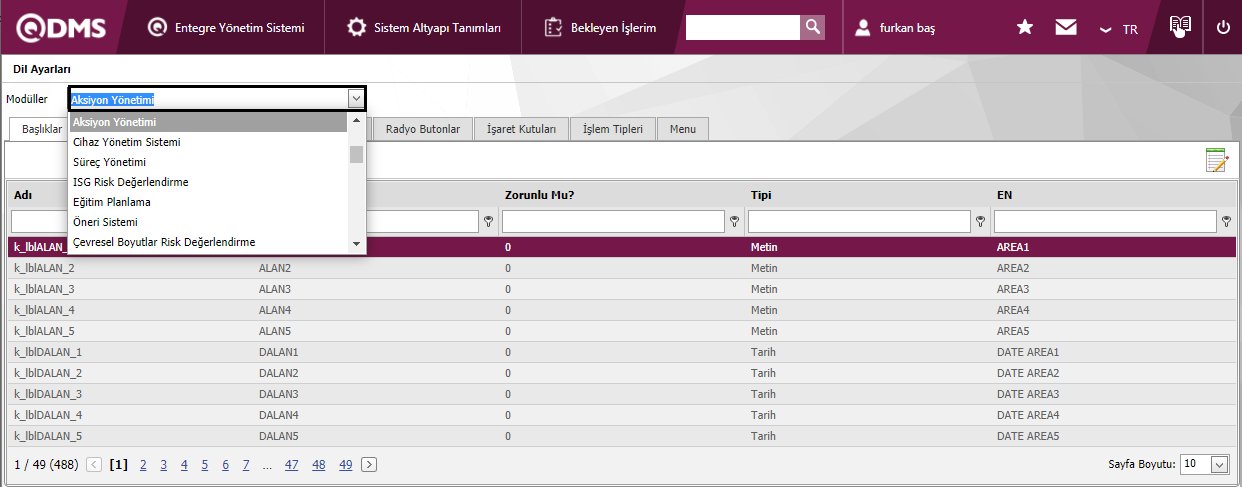
Task: Open the TR language selector
Action: click(x=1119, y=29)
